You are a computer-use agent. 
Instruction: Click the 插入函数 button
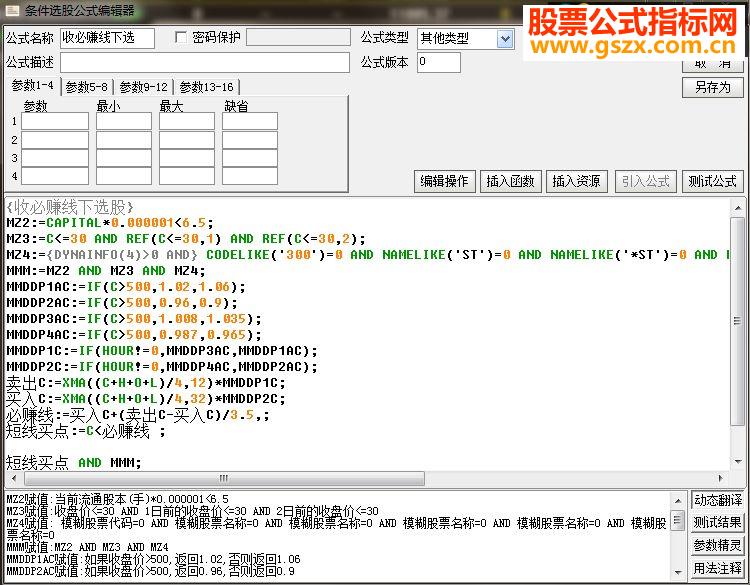(x=510, y=181)
